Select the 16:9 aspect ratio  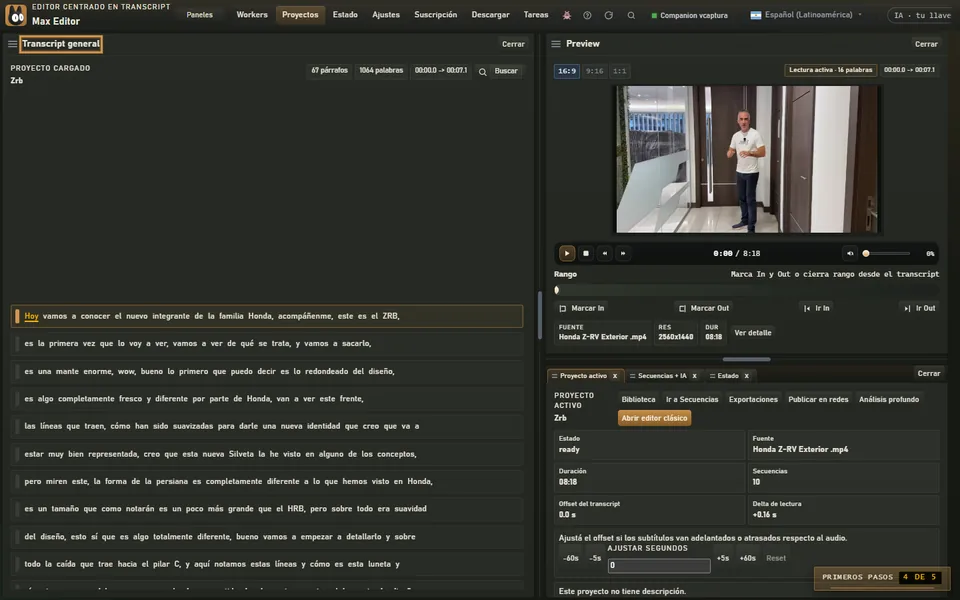point(566,71)
